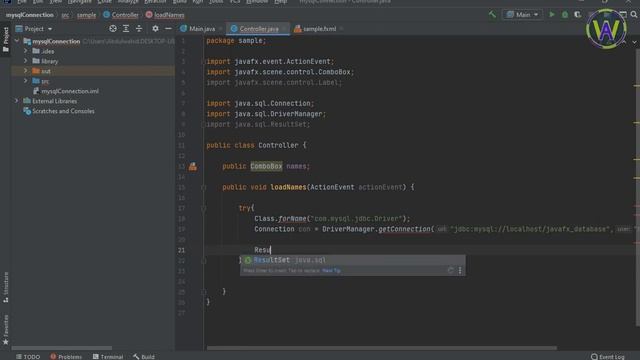Click the External Libraries label
The height and width of the screenshot is (360, 640).
click(54, 101)
